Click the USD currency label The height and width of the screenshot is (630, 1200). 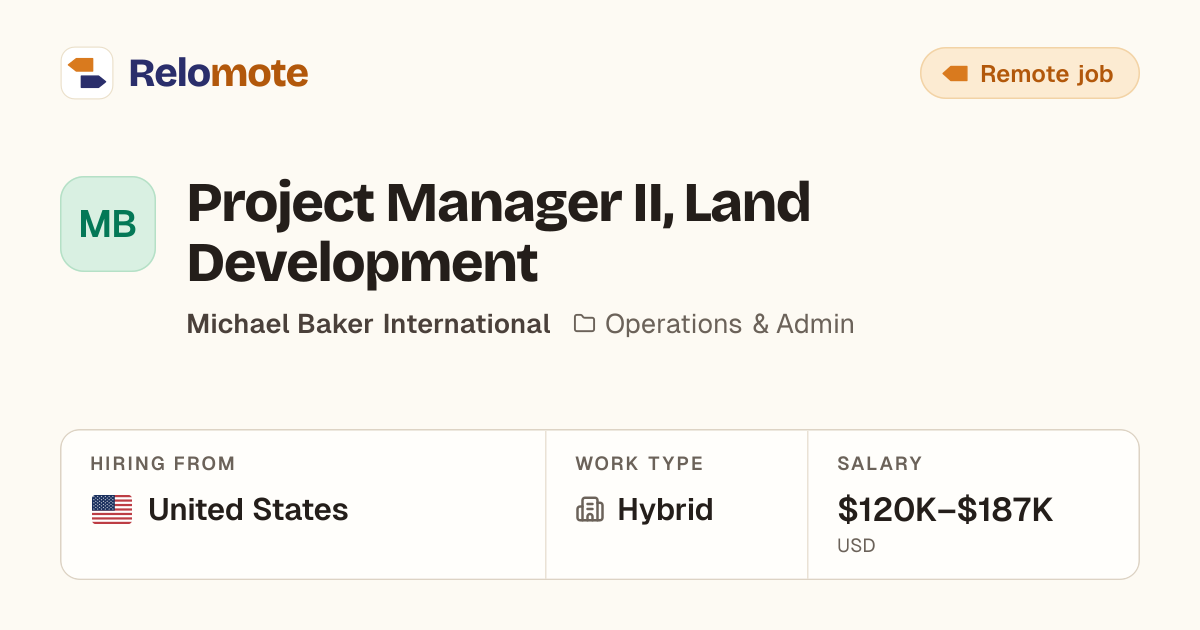click(856, 546)
